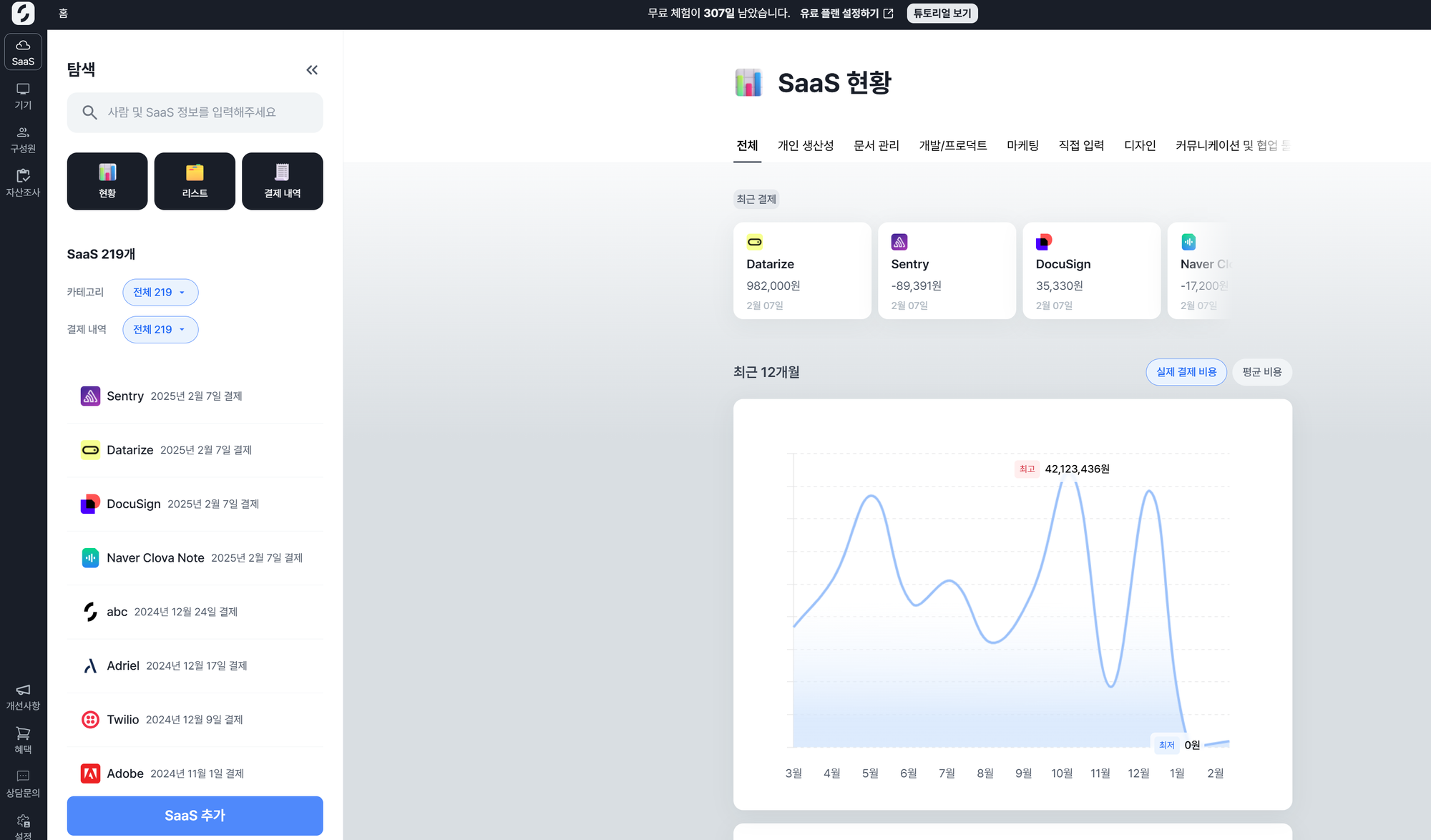Screen dimensions: 1431x840
Task: Switch to 개발/프로덕트 tab
Action: coord(952,146)
